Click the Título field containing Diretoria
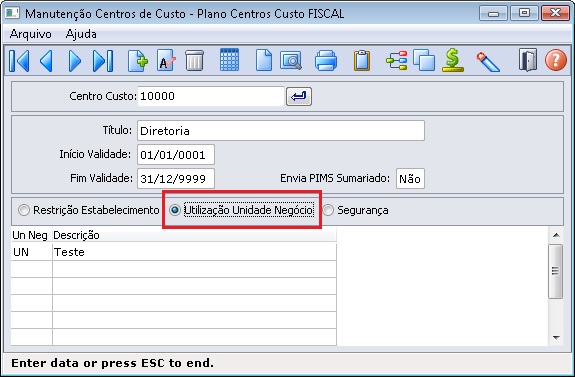Screen dimensions: 575x377 (281, 131)
